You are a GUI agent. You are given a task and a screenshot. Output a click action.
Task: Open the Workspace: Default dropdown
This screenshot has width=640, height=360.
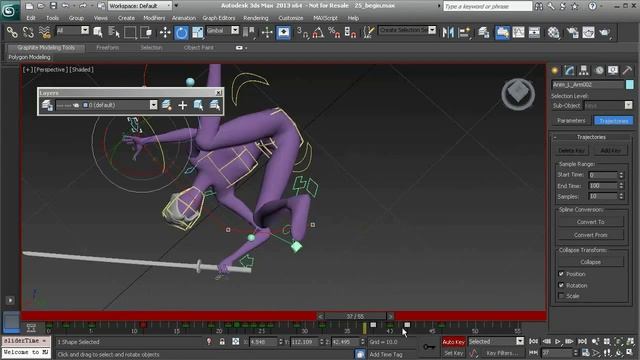[x=140, y=6]
